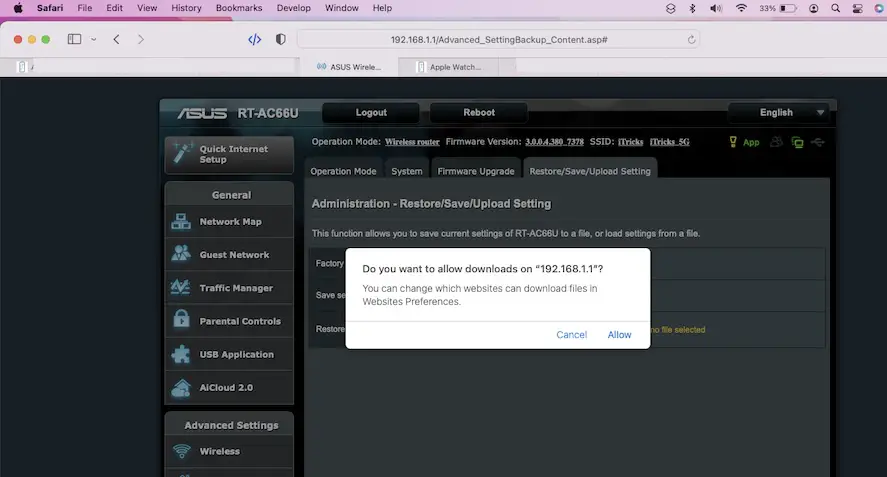This screenshot has height=477, width=887.
Task: Go forward in Safari
Action: pos(141,39)
